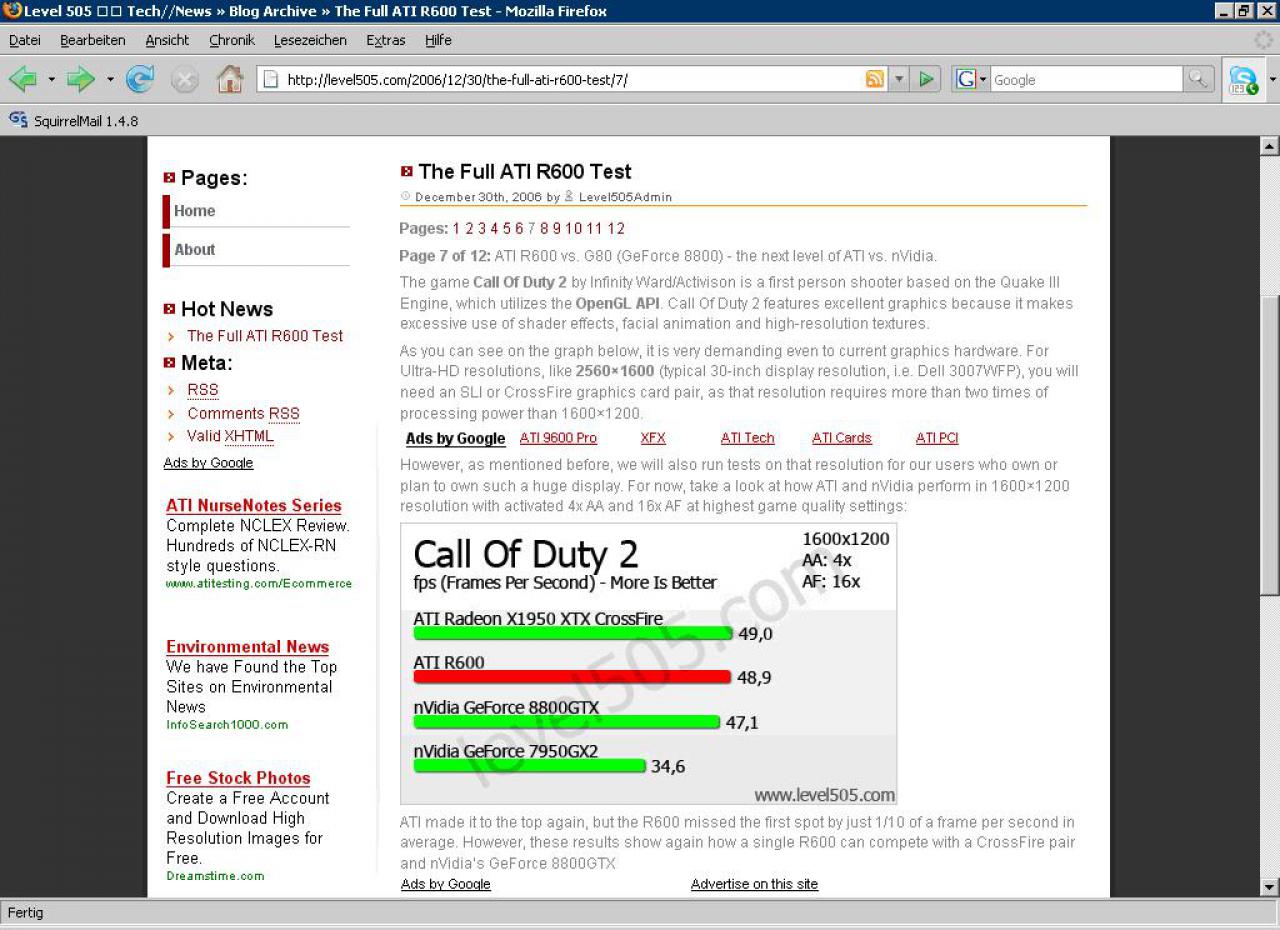Click Dreamstime.com ad URL
Viewport: 1280px width, 930px height.
[215, 876]
